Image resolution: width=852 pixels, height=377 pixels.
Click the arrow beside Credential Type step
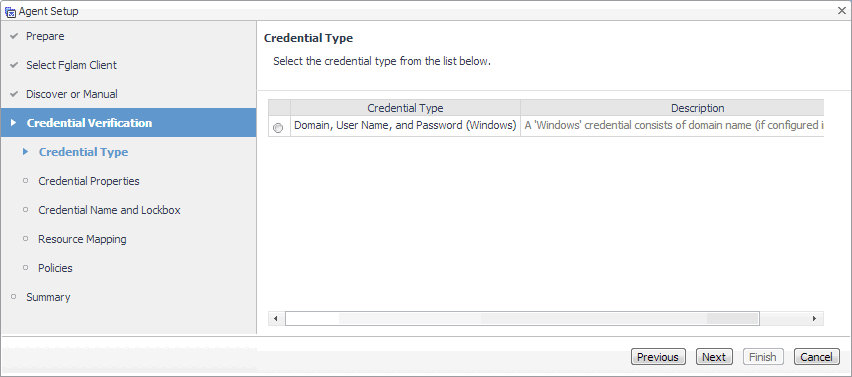(x=26, y=152)
